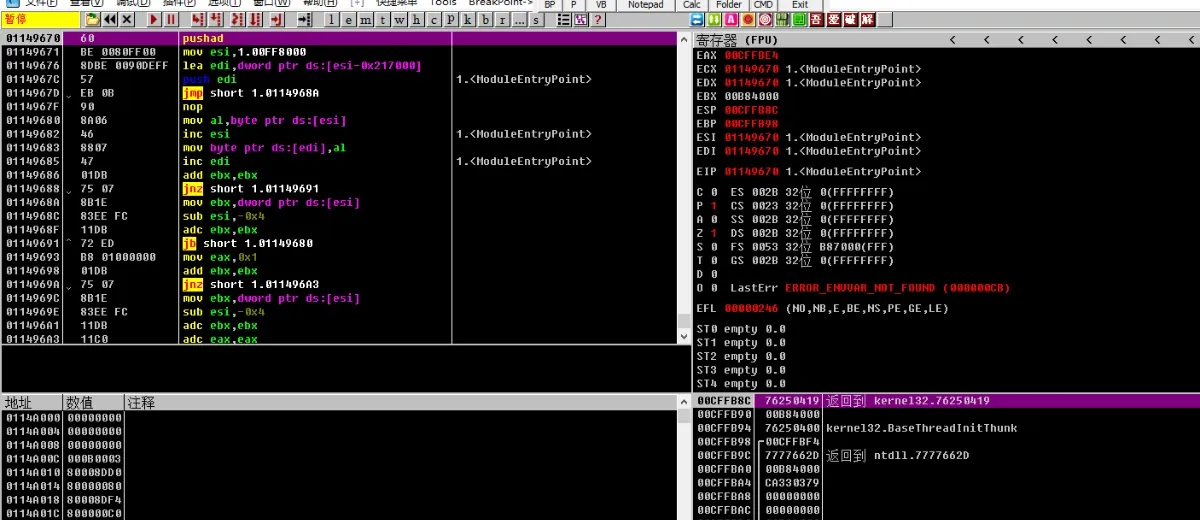Viewport: 1200px width, 520px height.
Task: Click the pink A plugin icon
Action: [x=731, y=19]
